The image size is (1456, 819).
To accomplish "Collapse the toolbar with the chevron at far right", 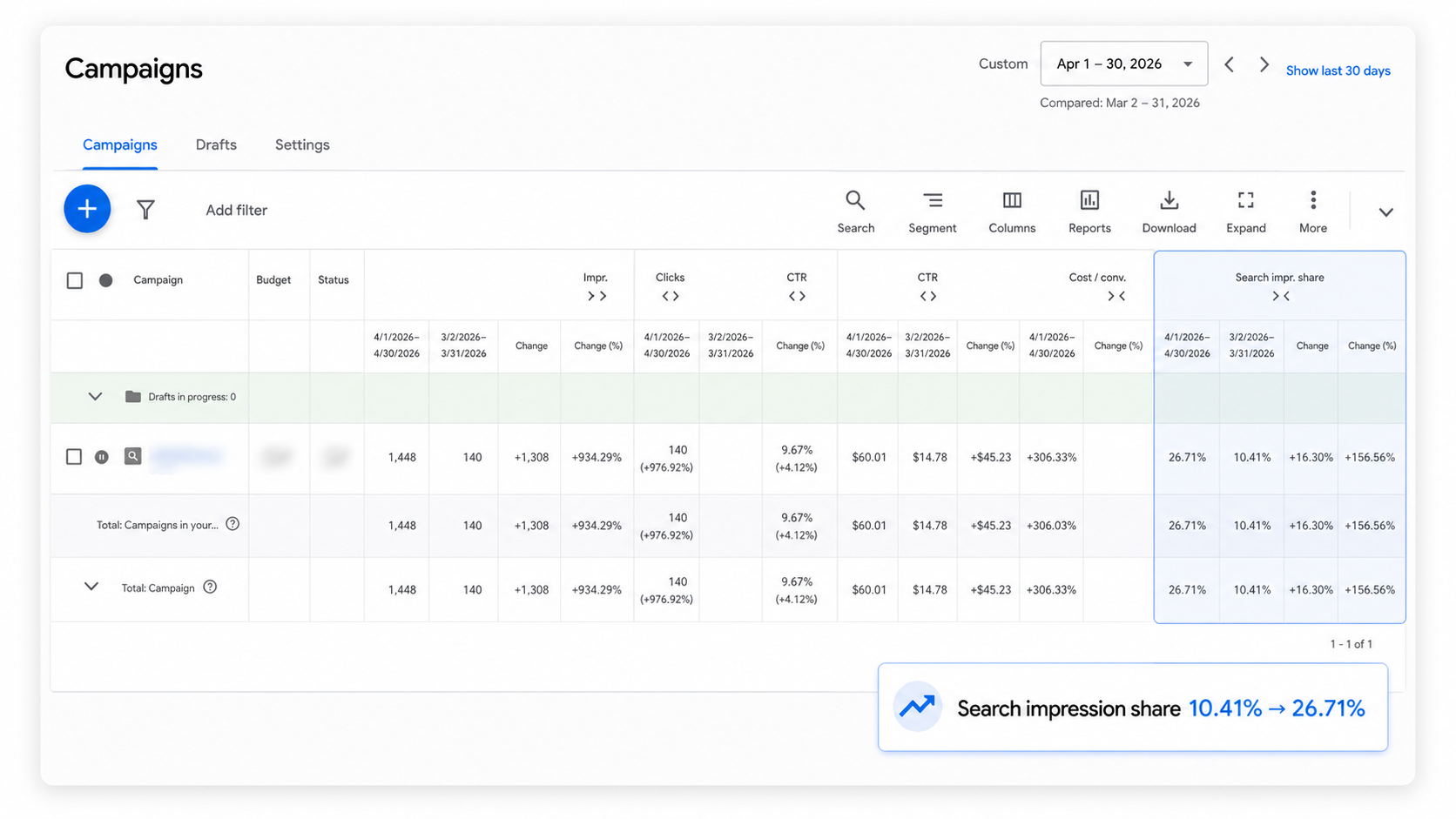I will (1385, 212).
